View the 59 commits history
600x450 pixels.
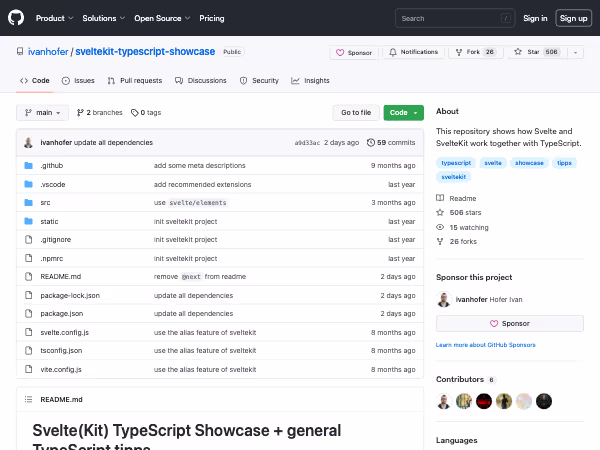click(391, 142)
